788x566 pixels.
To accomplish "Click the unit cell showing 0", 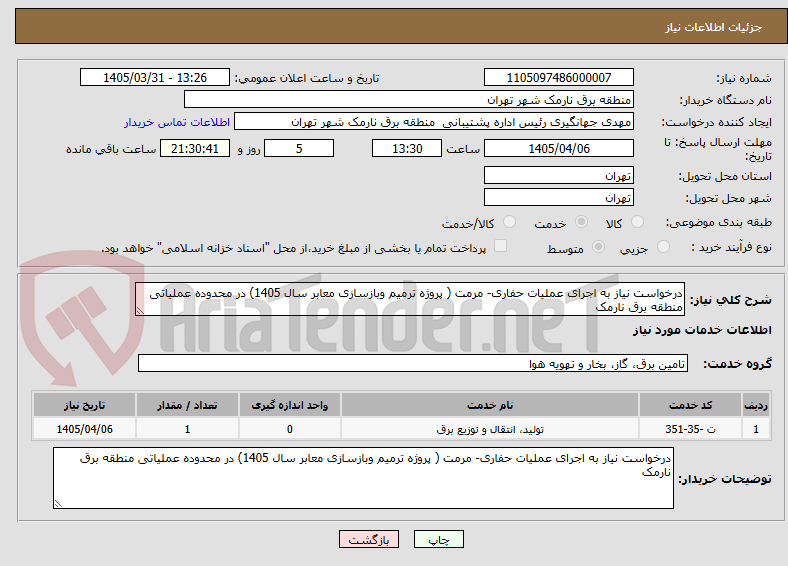I will [x=290, y=429].
